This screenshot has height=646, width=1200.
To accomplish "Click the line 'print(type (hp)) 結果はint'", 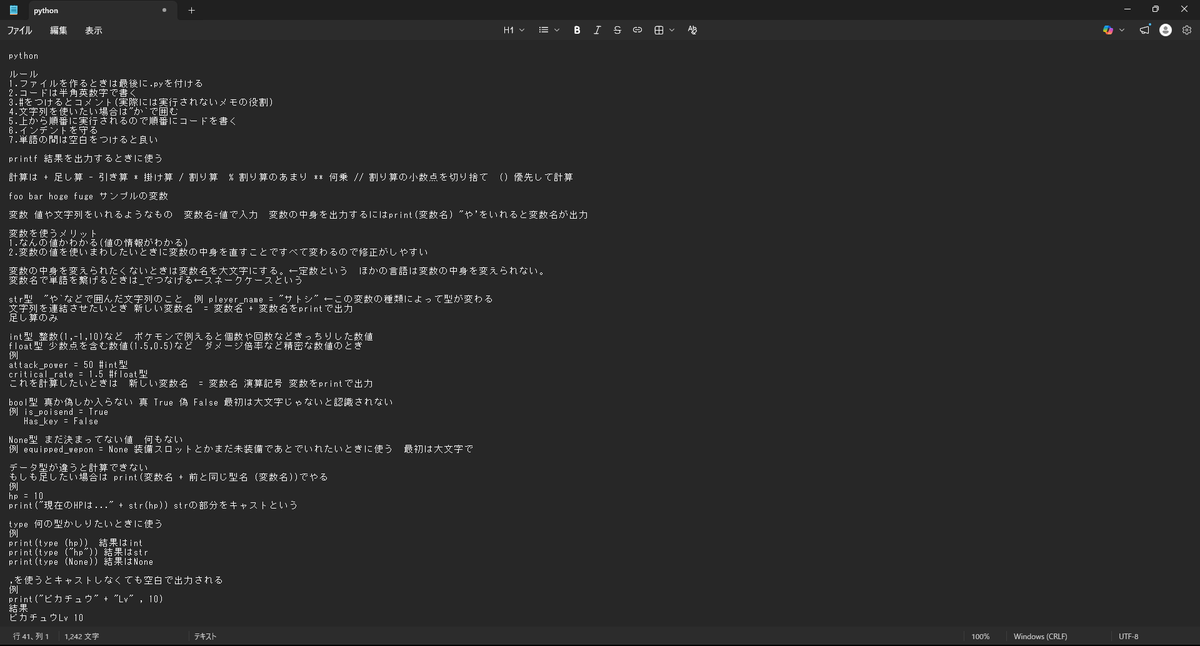I will [x=76, y=542].
